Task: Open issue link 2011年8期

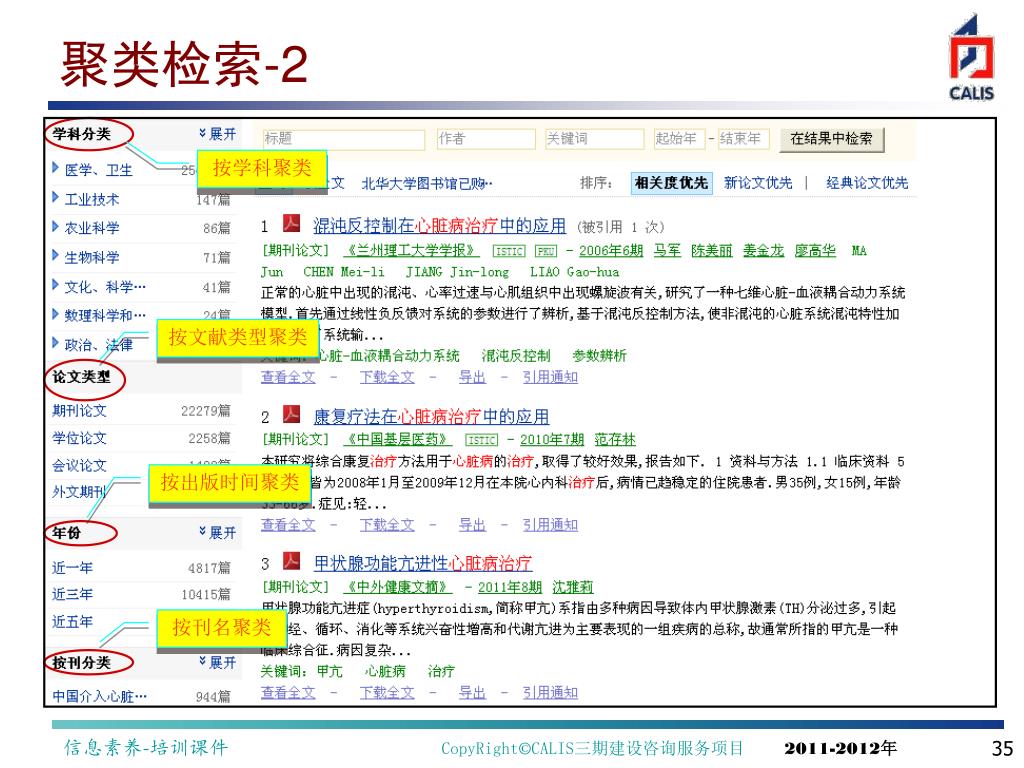Action: click(510, 587)
